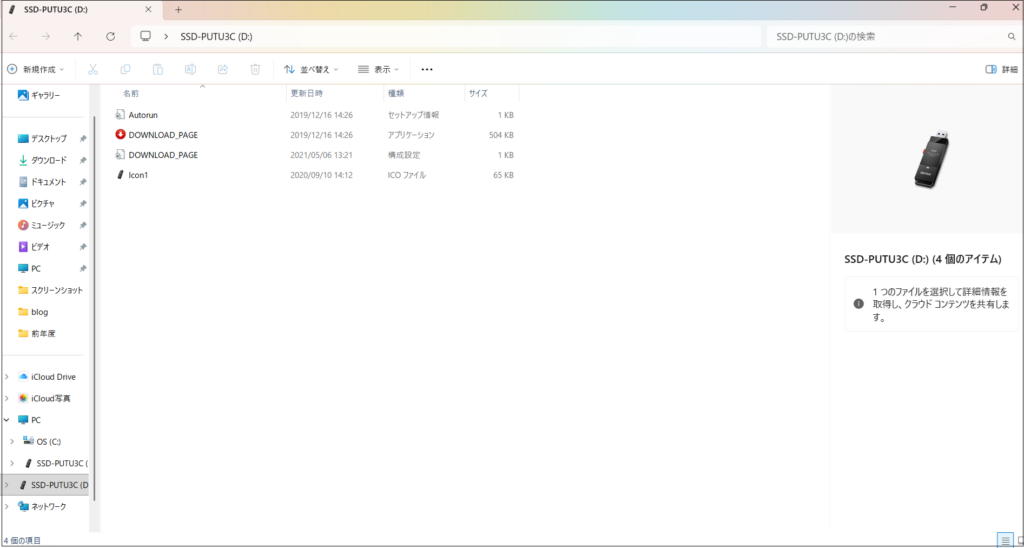Click the 新規作成 new button

(x=35, y=70)
